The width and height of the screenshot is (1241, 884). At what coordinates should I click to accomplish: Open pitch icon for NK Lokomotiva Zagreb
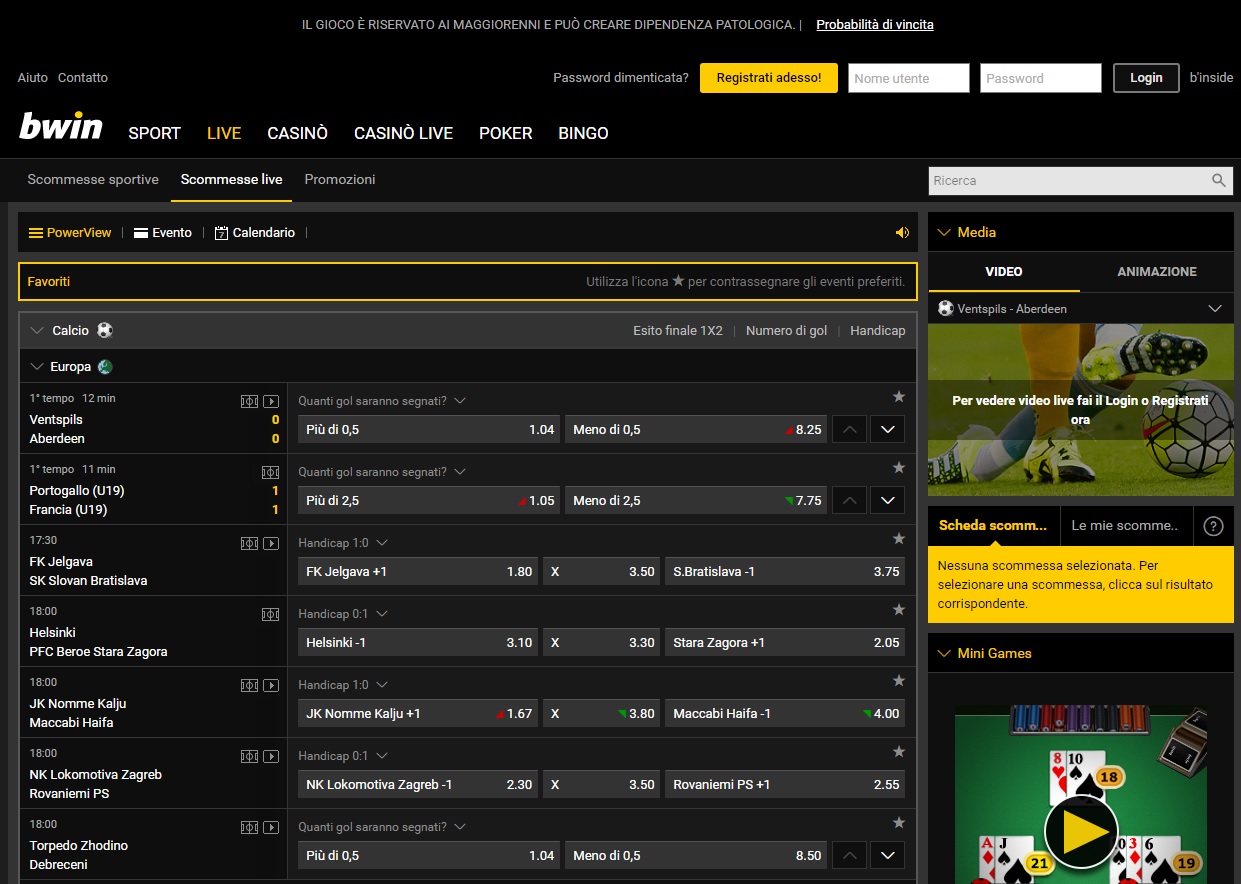point(250,756)
